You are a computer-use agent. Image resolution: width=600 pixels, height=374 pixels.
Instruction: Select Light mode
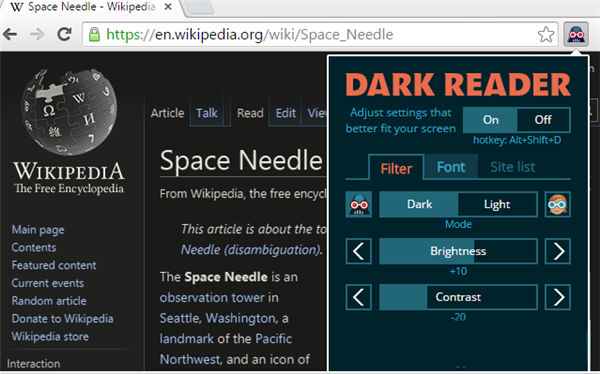point(497,204)
